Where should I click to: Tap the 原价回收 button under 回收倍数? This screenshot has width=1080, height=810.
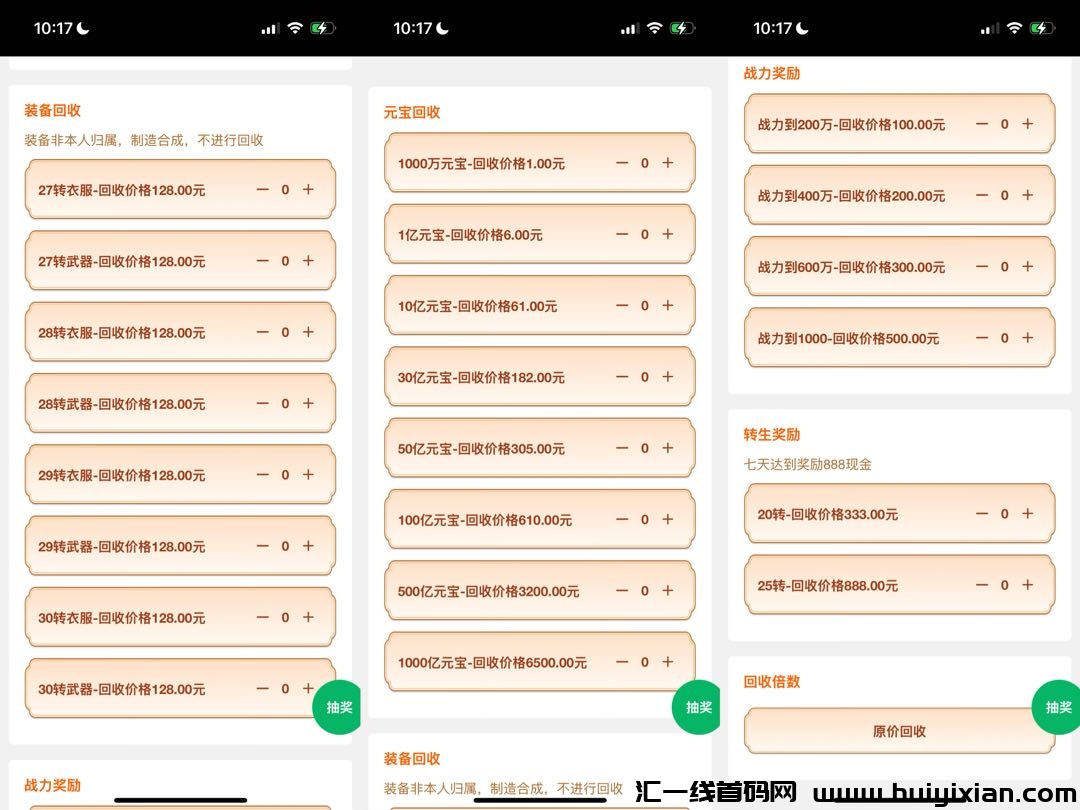click(x=898, y=731)
